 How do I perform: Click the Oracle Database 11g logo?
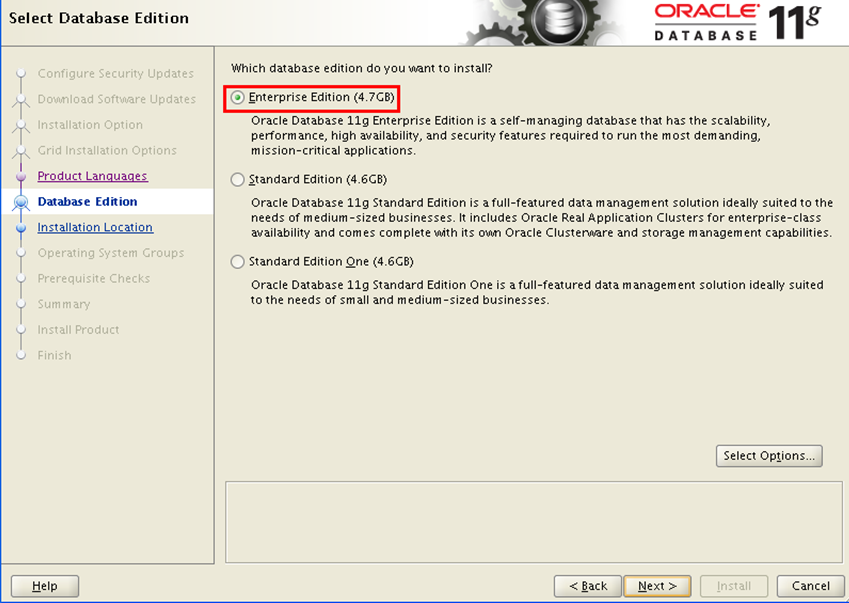(x=737, y=22)
